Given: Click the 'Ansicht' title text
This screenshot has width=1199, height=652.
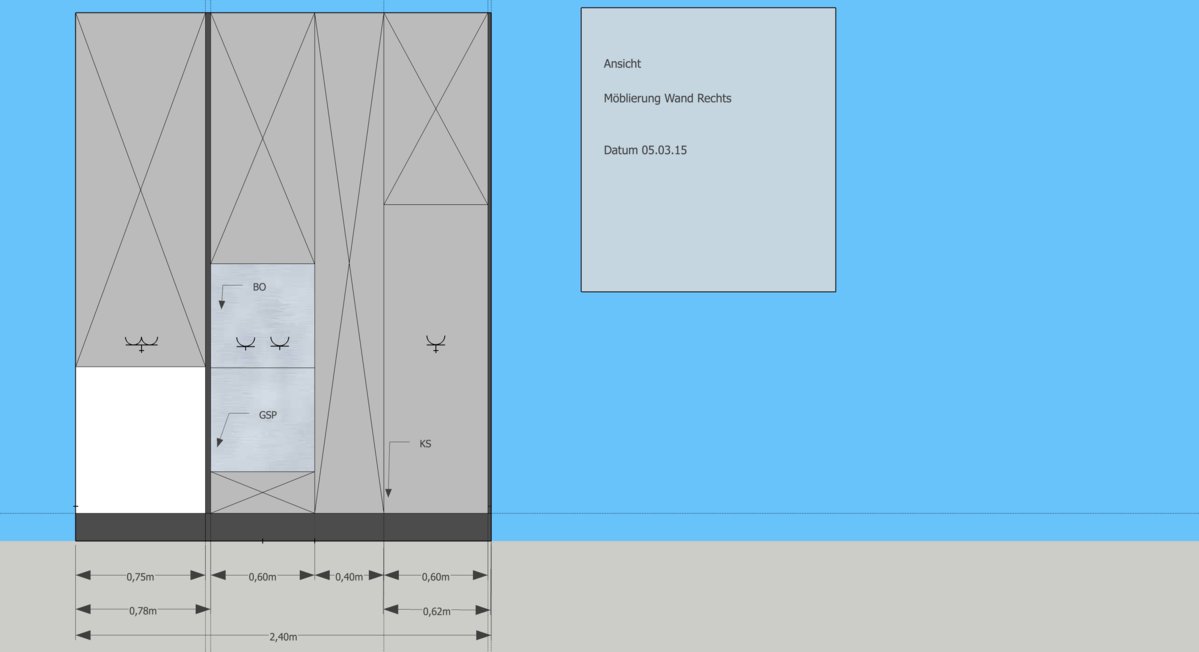Looking at the screenshot, I should pyautogui.click(x=622, y=64).
